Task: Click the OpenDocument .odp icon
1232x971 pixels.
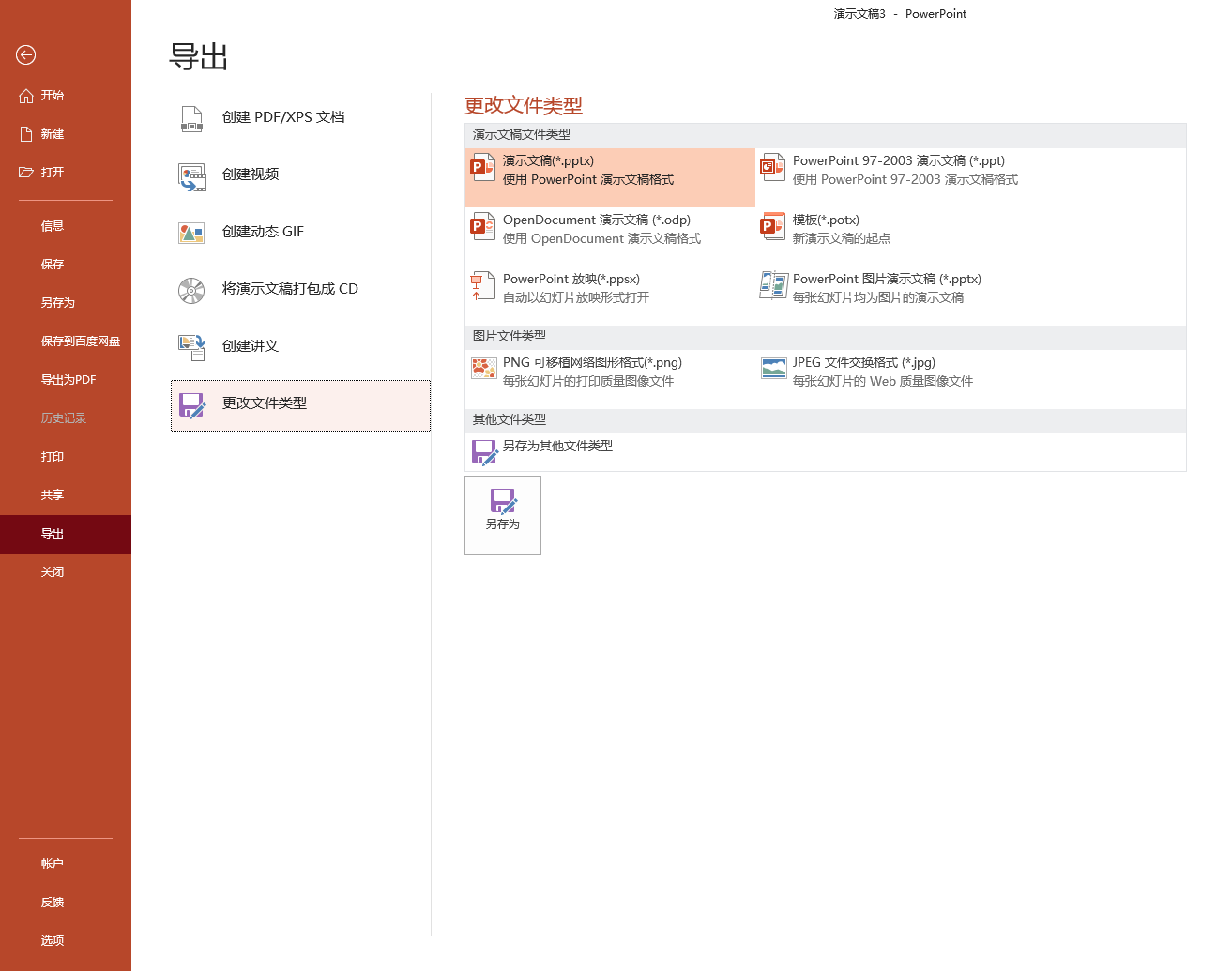Action: click(483, 227)
